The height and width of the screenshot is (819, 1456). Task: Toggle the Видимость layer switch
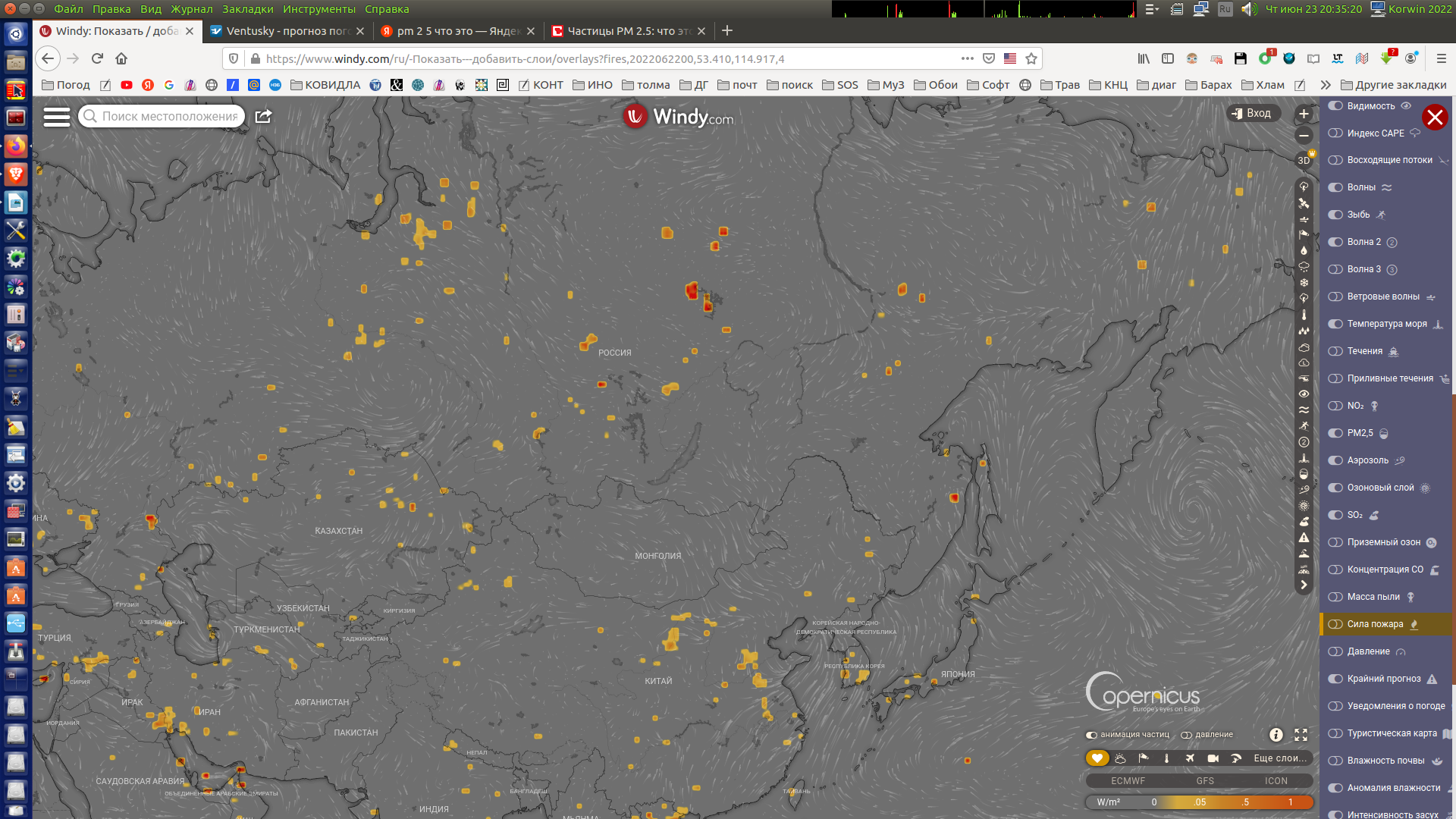pyautogui.click(x=1335, y=106)
